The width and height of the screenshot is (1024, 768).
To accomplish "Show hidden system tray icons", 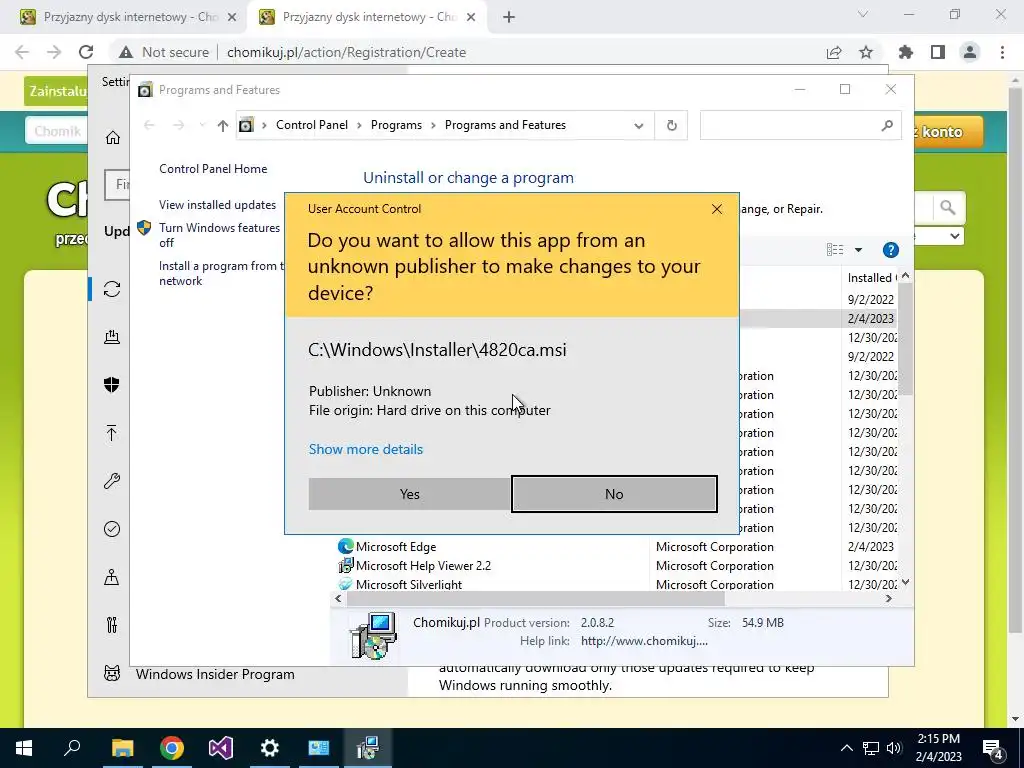I will [846, 748].
